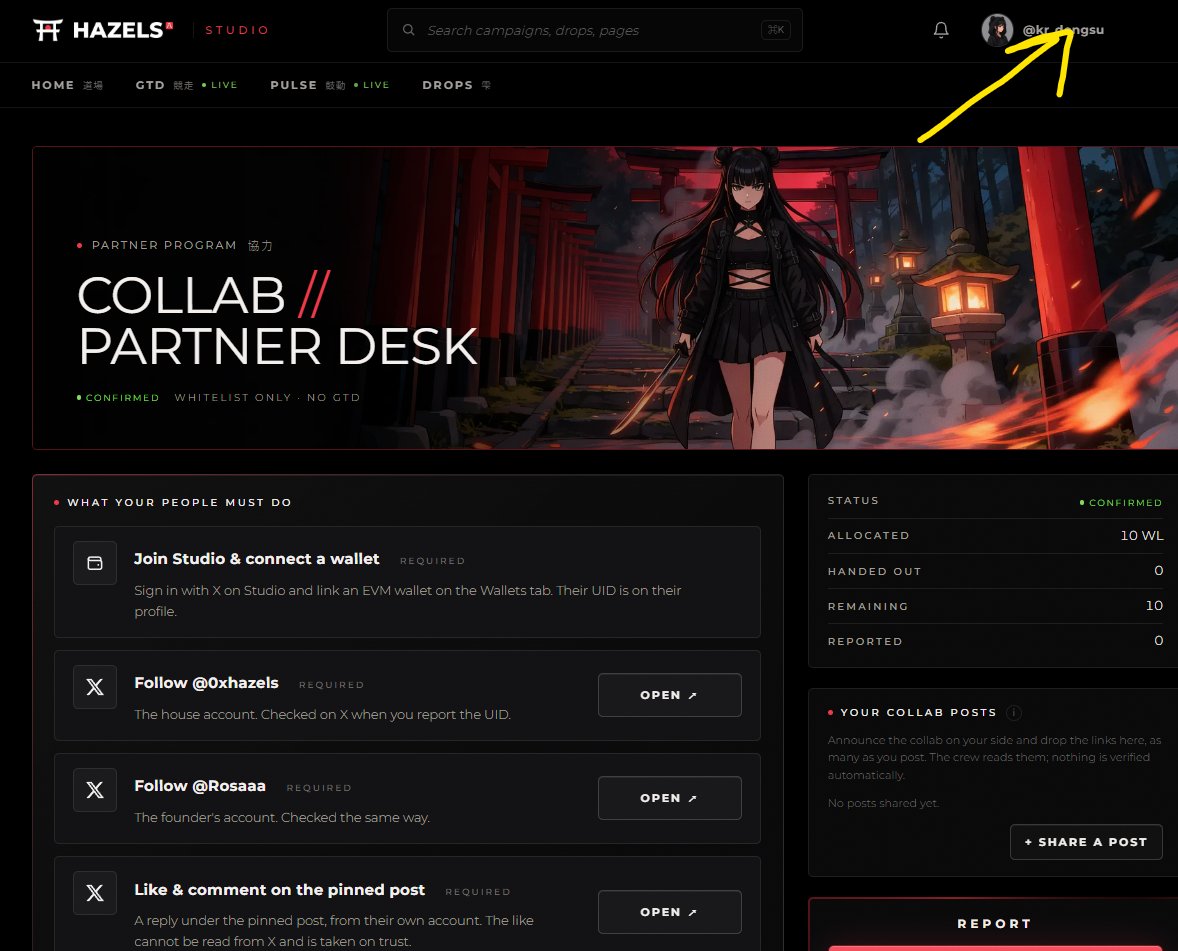Click 'Like & comment on the pinned post' title
Screen dimensions: 1178x951
(279, 889)
